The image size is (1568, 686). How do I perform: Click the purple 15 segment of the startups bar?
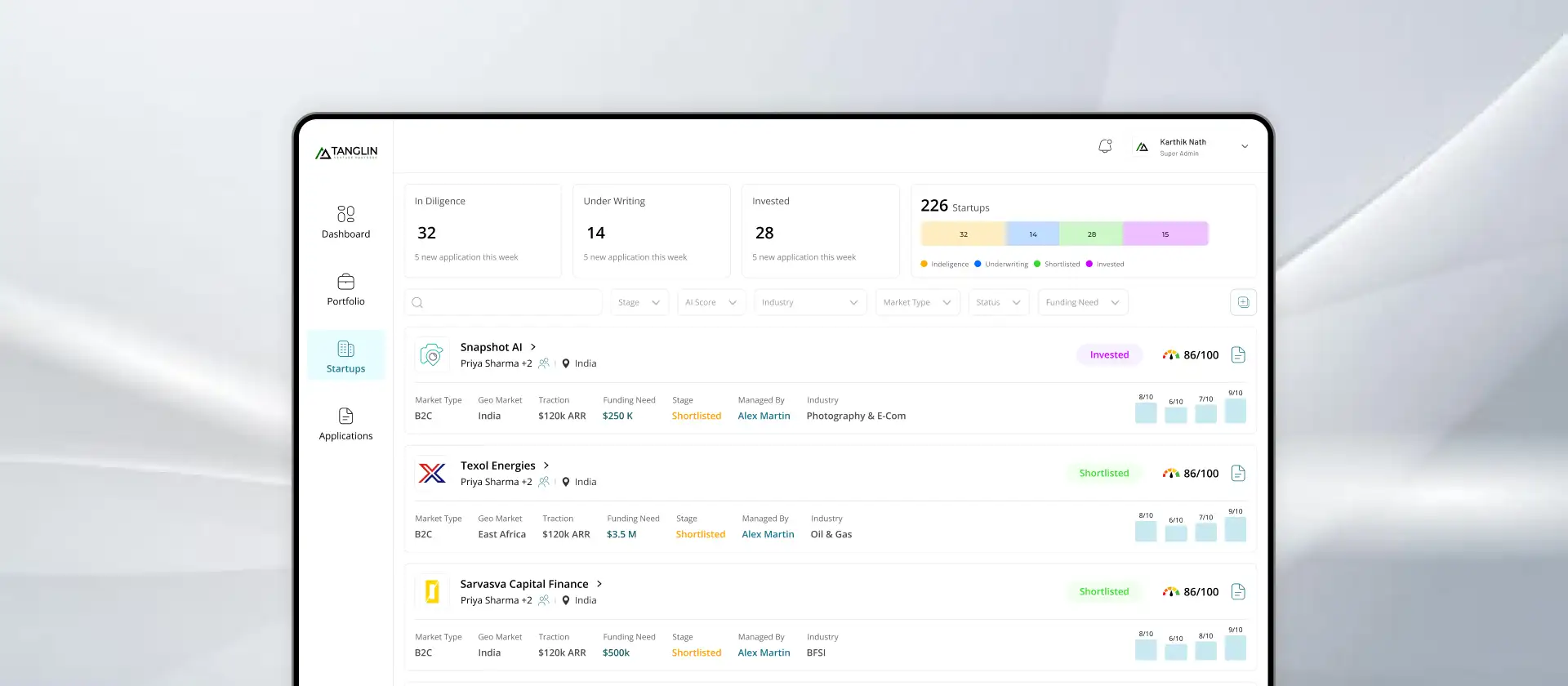coord(1165,234)
